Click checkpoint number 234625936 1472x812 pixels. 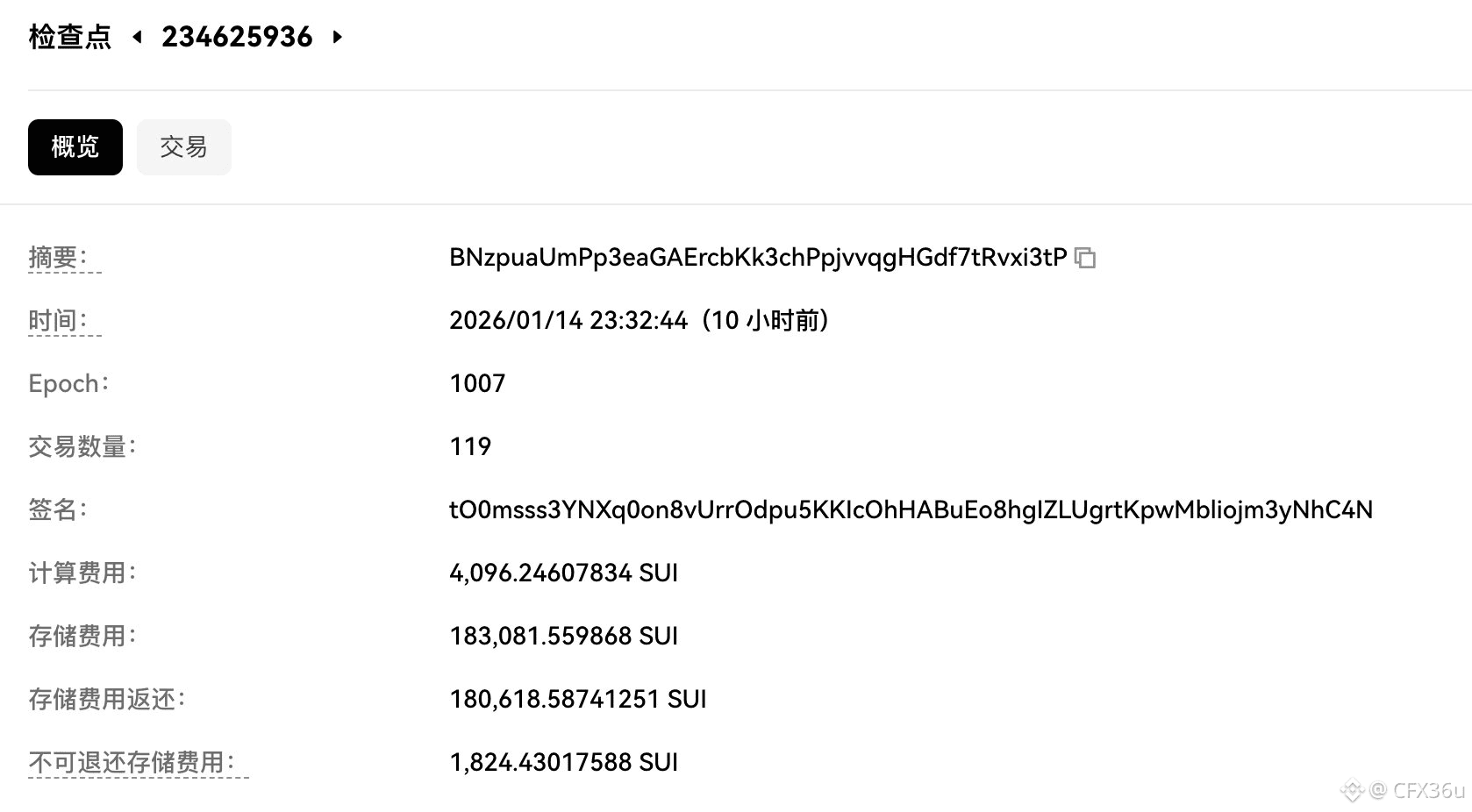237,37
